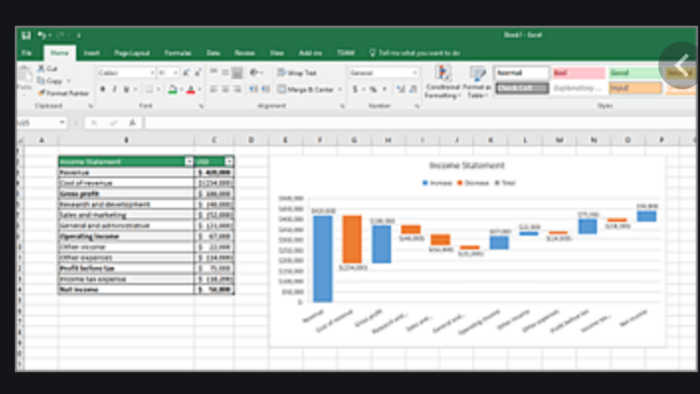This screenshot has height=394, width=700.
Task: Open the font size dropdown
Action: [175, 73]
